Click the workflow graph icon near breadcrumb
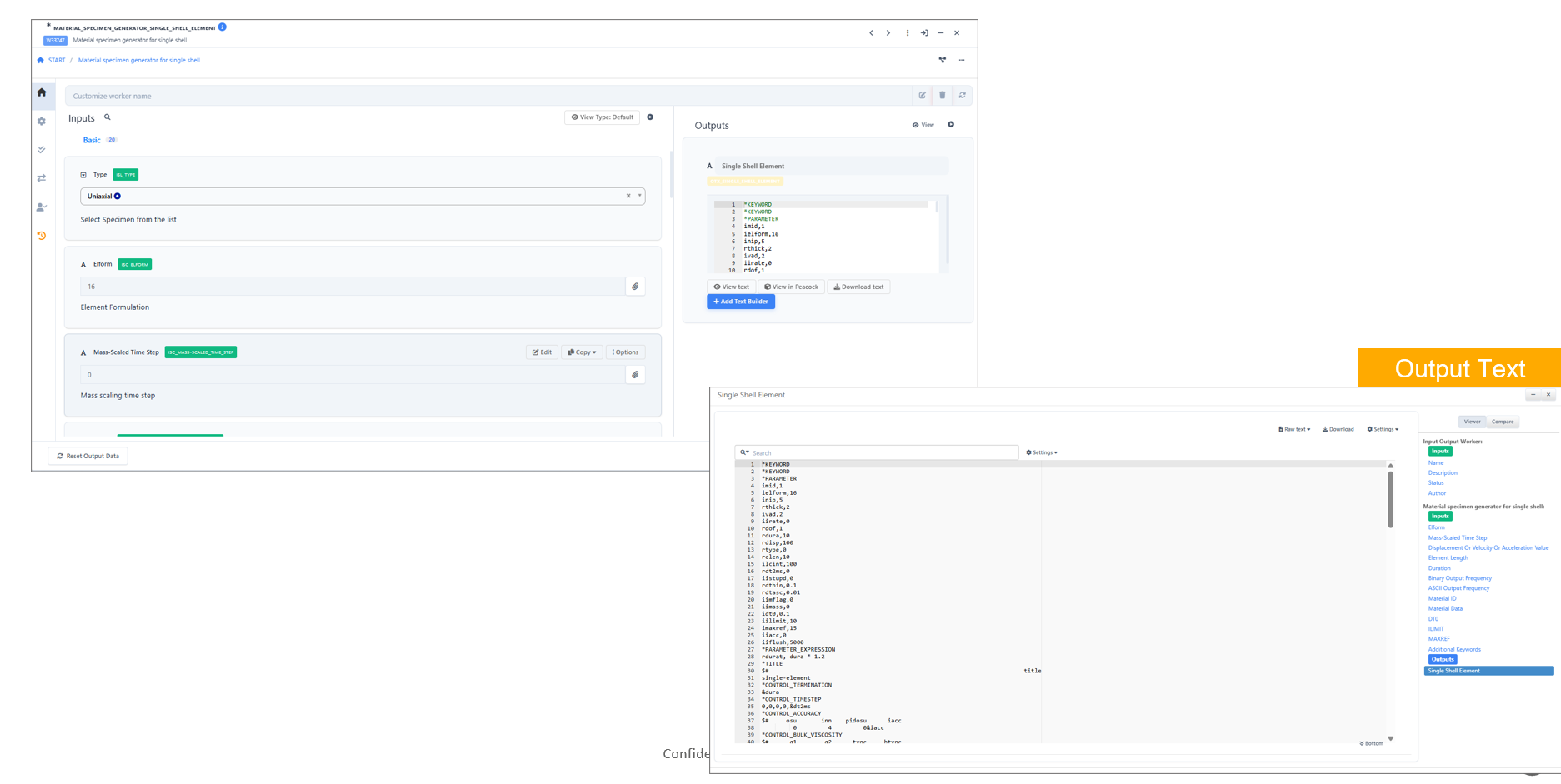The width and height of the screenshot is (1561, 784). click(943, 60)
